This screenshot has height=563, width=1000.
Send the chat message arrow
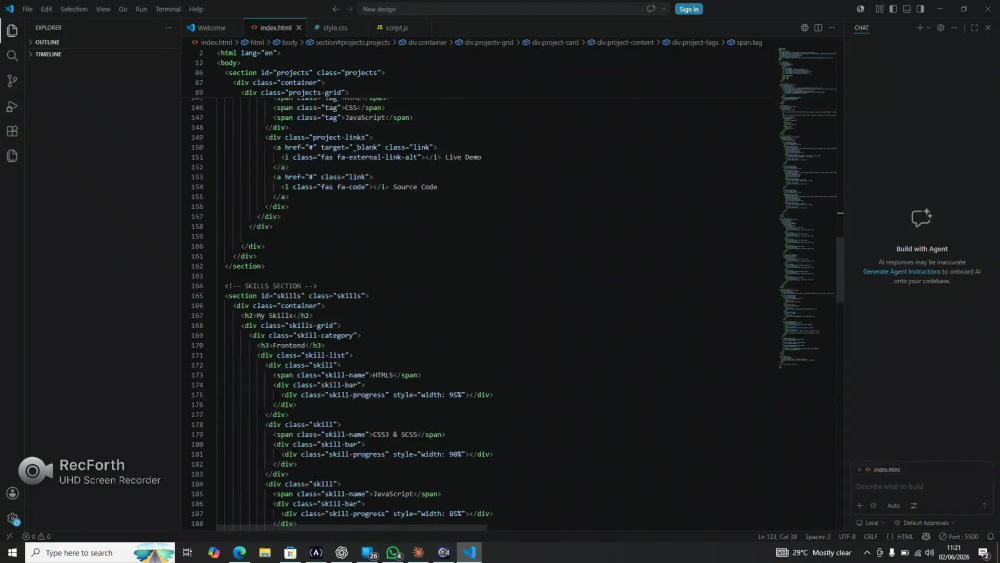pyautogui.click(x=984, y=506)
